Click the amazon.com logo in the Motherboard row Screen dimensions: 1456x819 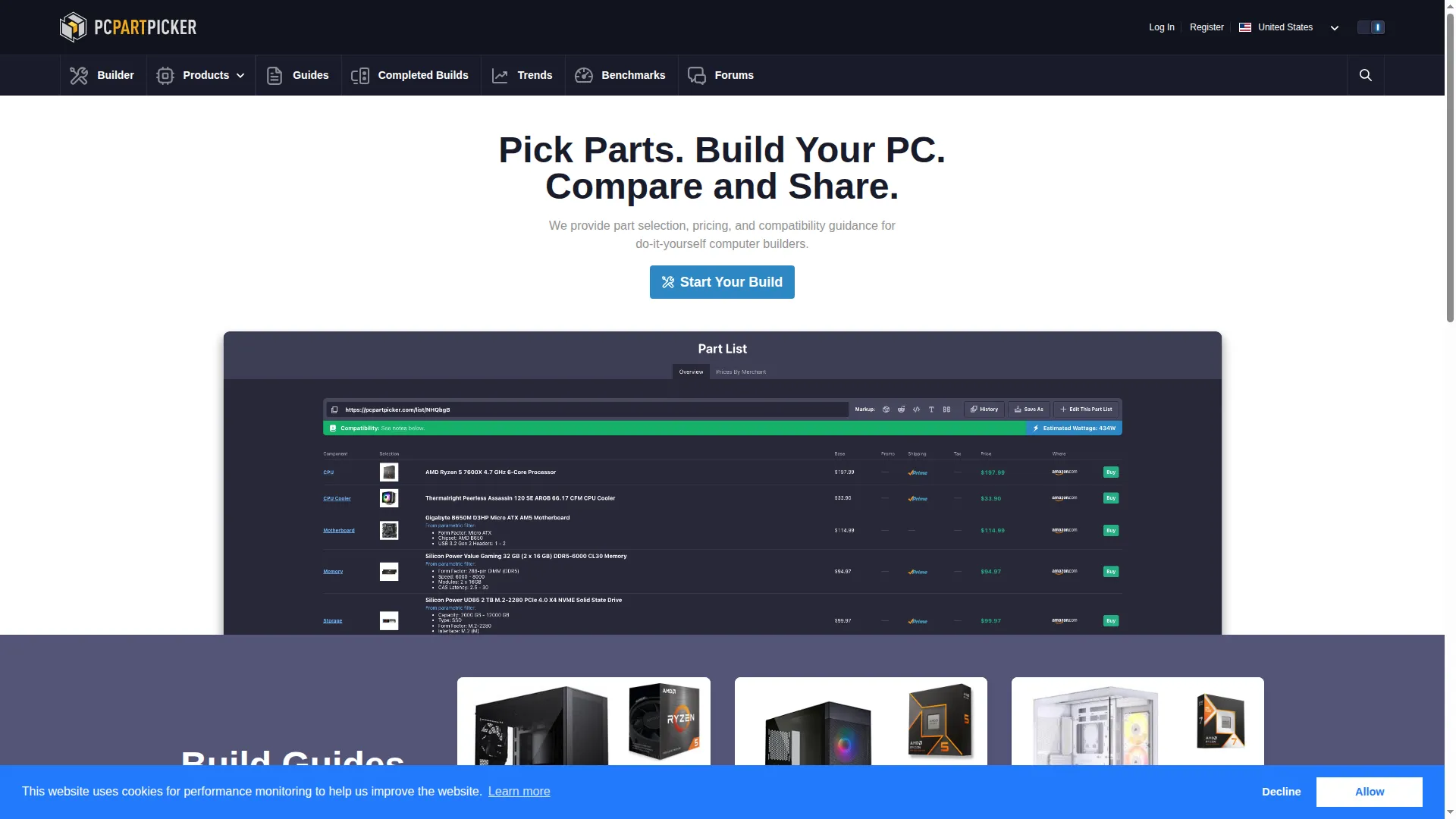(1064, 531)
